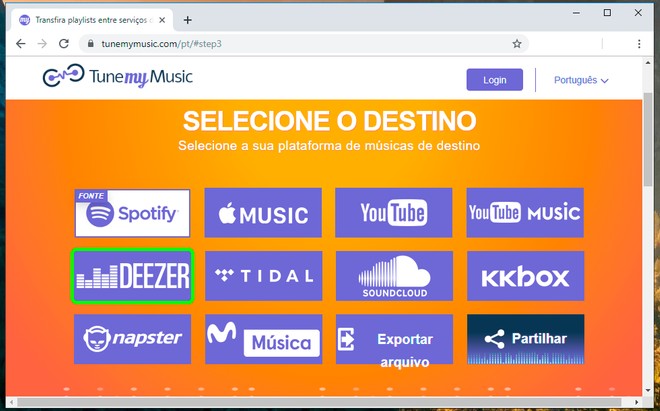
Task: Click the Exportar arquivo option
Action: coord(394,339)
